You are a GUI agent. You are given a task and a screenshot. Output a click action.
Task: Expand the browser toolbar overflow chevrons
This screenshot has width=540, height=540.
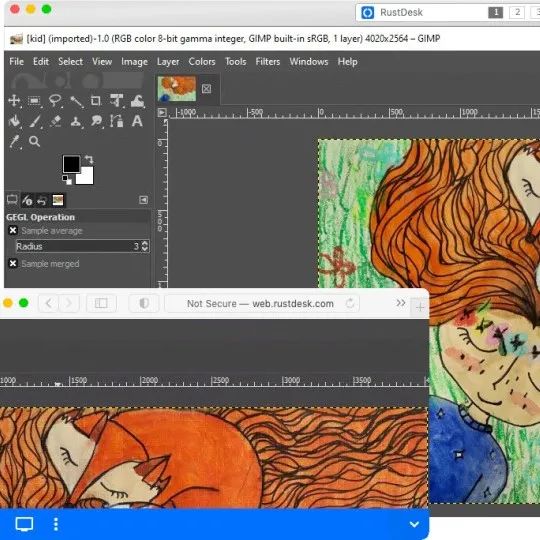(400, 303)
